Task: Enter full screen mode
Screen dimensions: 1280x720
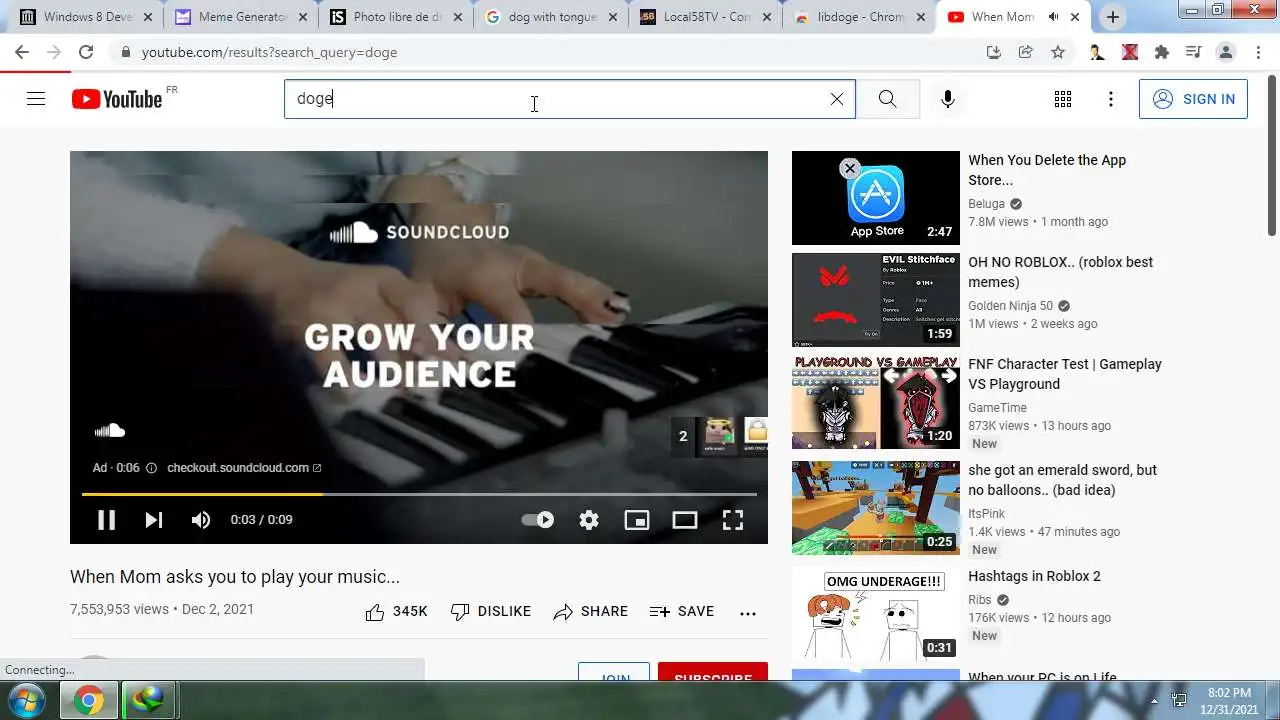Action: [733, 520]
